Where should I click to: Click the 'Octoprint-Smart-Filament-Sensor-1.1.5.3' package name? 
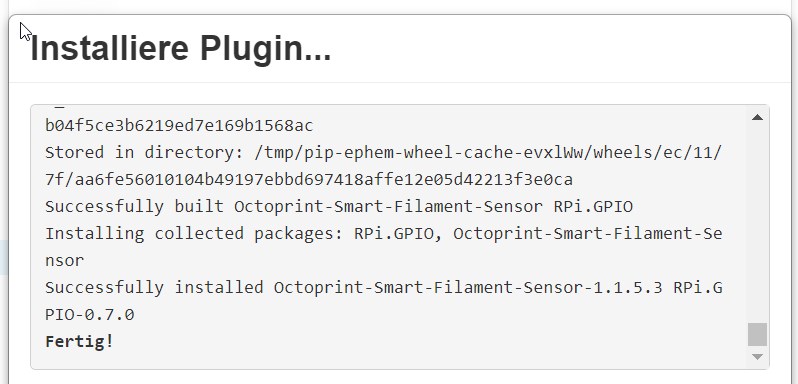468,287
